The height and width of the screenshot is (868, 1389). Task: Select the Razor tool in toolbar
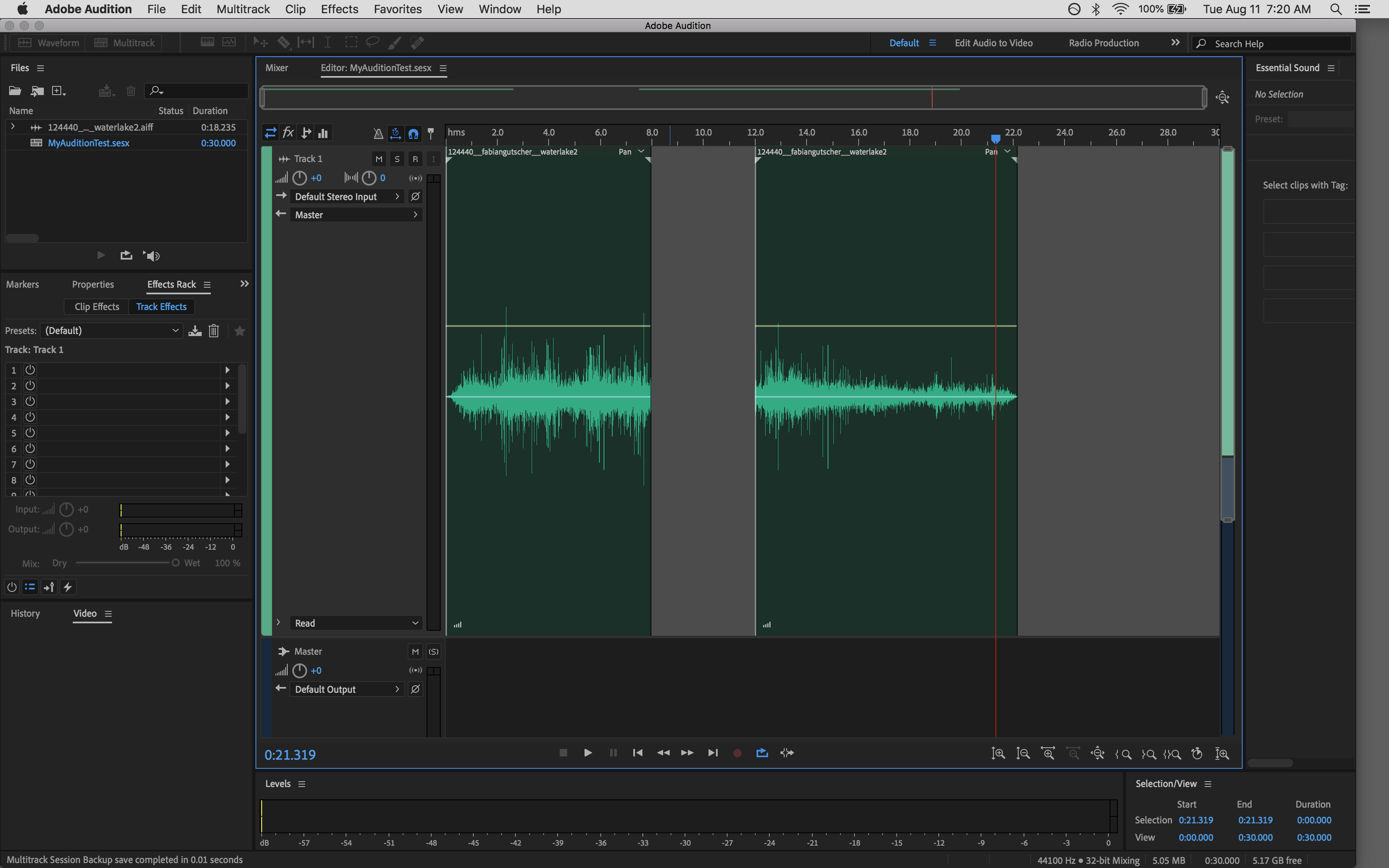click(x=284, y=43)
